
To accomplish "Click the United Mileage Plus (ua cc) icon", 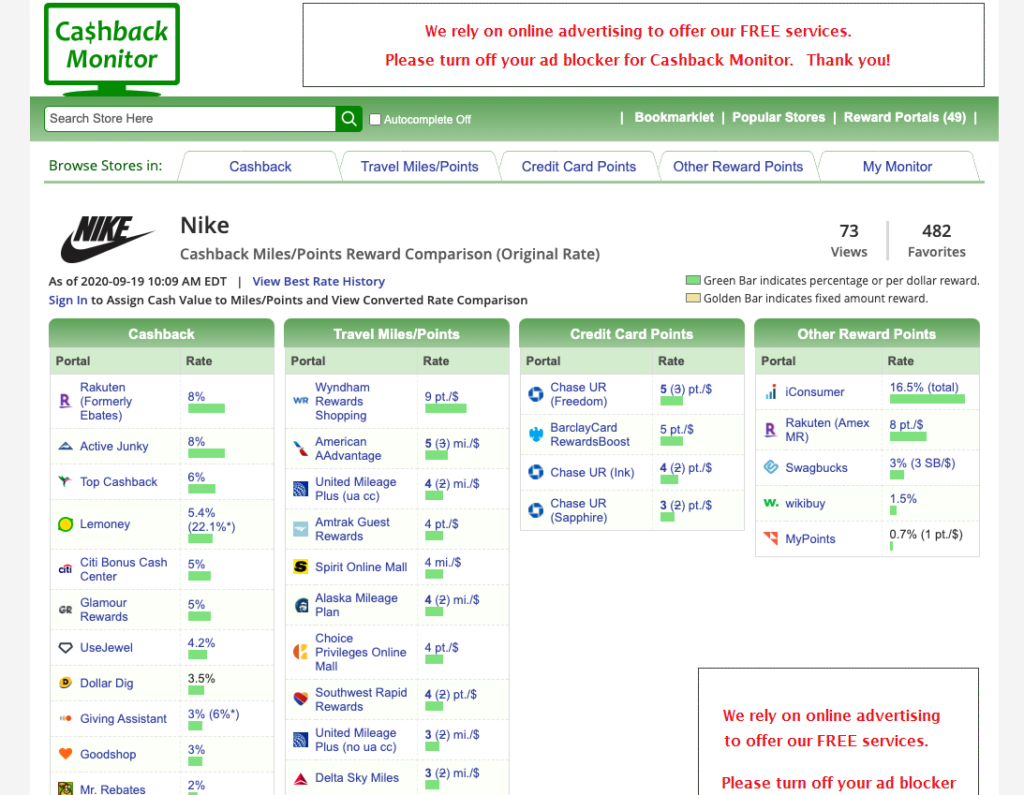I will 300,489.
